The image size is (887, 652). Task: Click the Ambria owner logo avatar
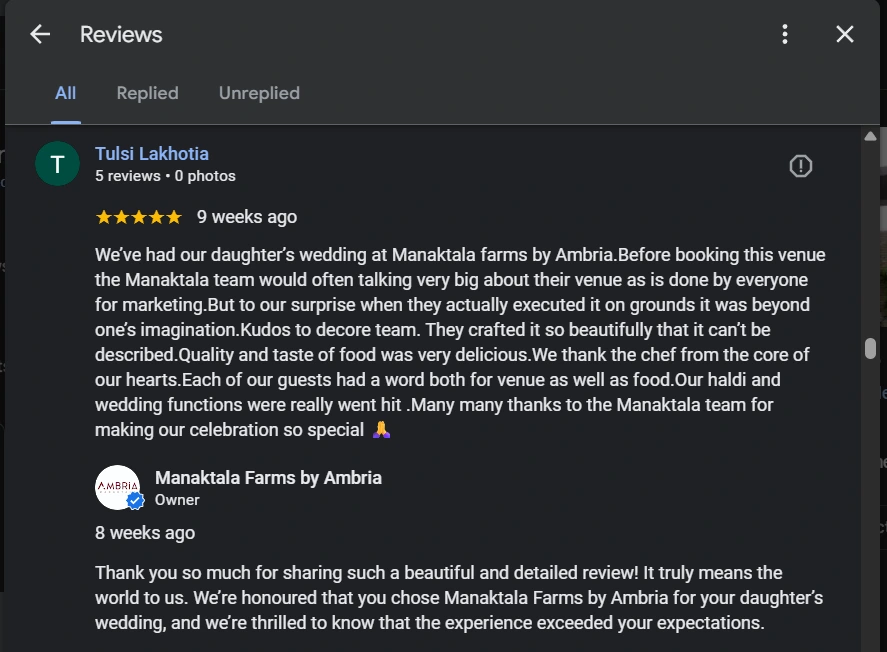(x=117, y=487)
